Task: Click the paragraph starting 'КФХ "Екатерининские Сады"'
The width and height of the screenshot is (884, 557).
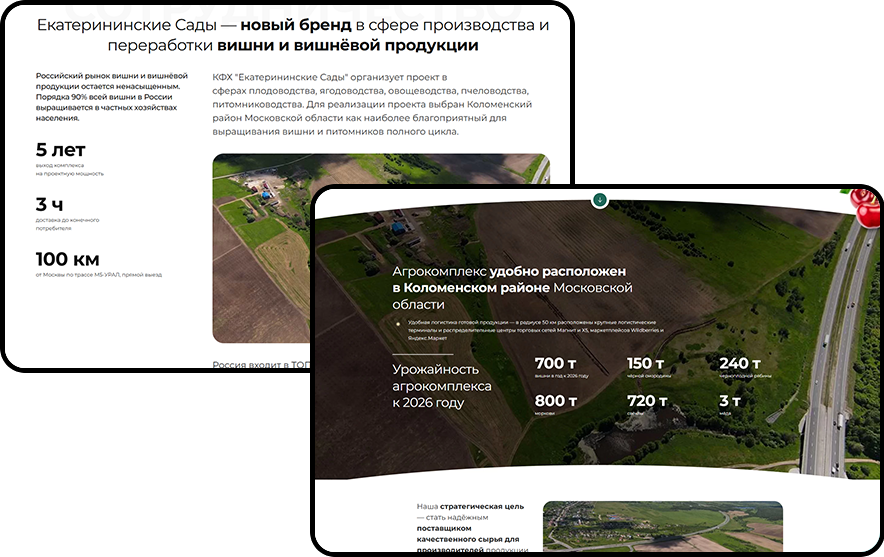Action: coord(372,104)
